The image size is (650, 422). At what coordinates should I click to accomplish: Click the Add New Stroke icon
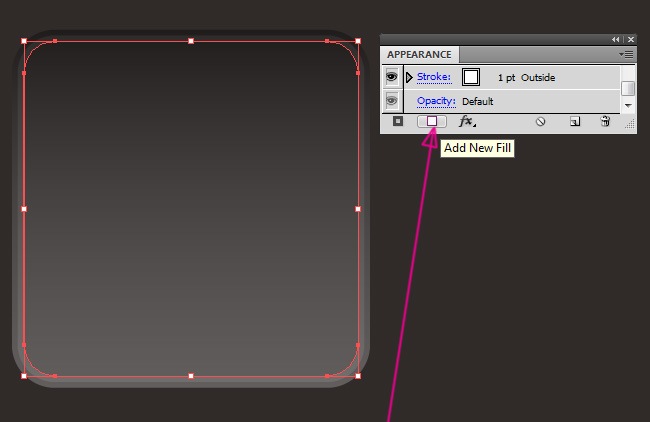point(398,121)
